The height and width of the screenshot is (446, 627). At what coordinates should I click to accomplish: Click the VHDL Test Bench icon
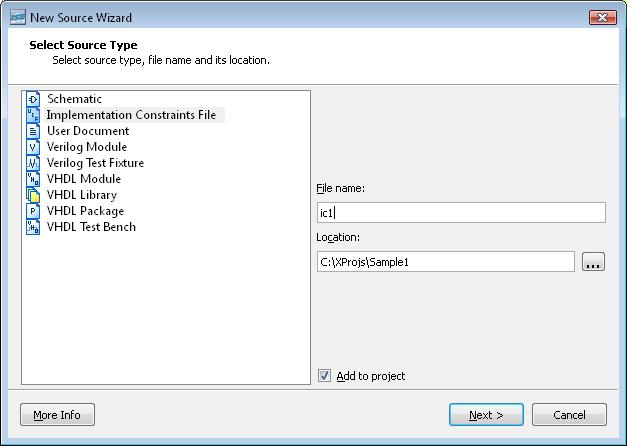tap(33, 227)
